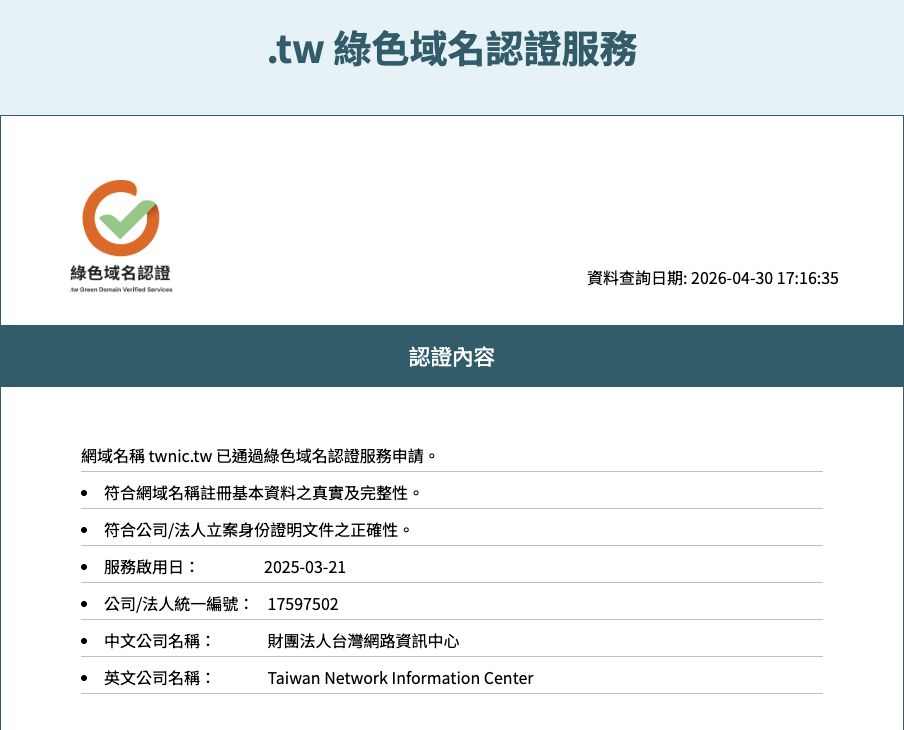Click the 英文公司名稱 label
The height and width of the screenshot is (730, 904).
click(x=158, y=678)
